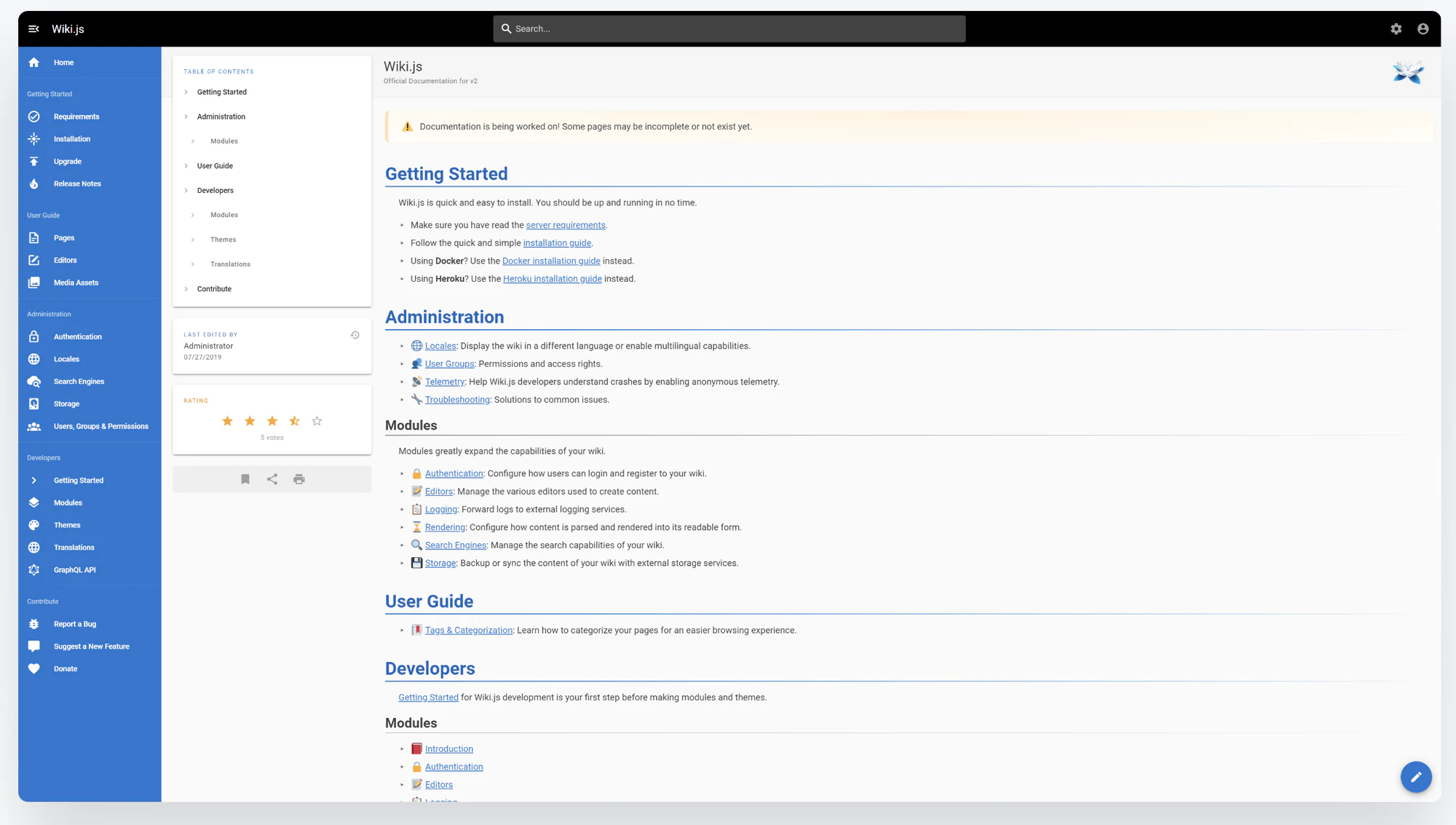Click into the Search field
The height and width of the screenshot is (825, 1456).
tap(729, 29)
